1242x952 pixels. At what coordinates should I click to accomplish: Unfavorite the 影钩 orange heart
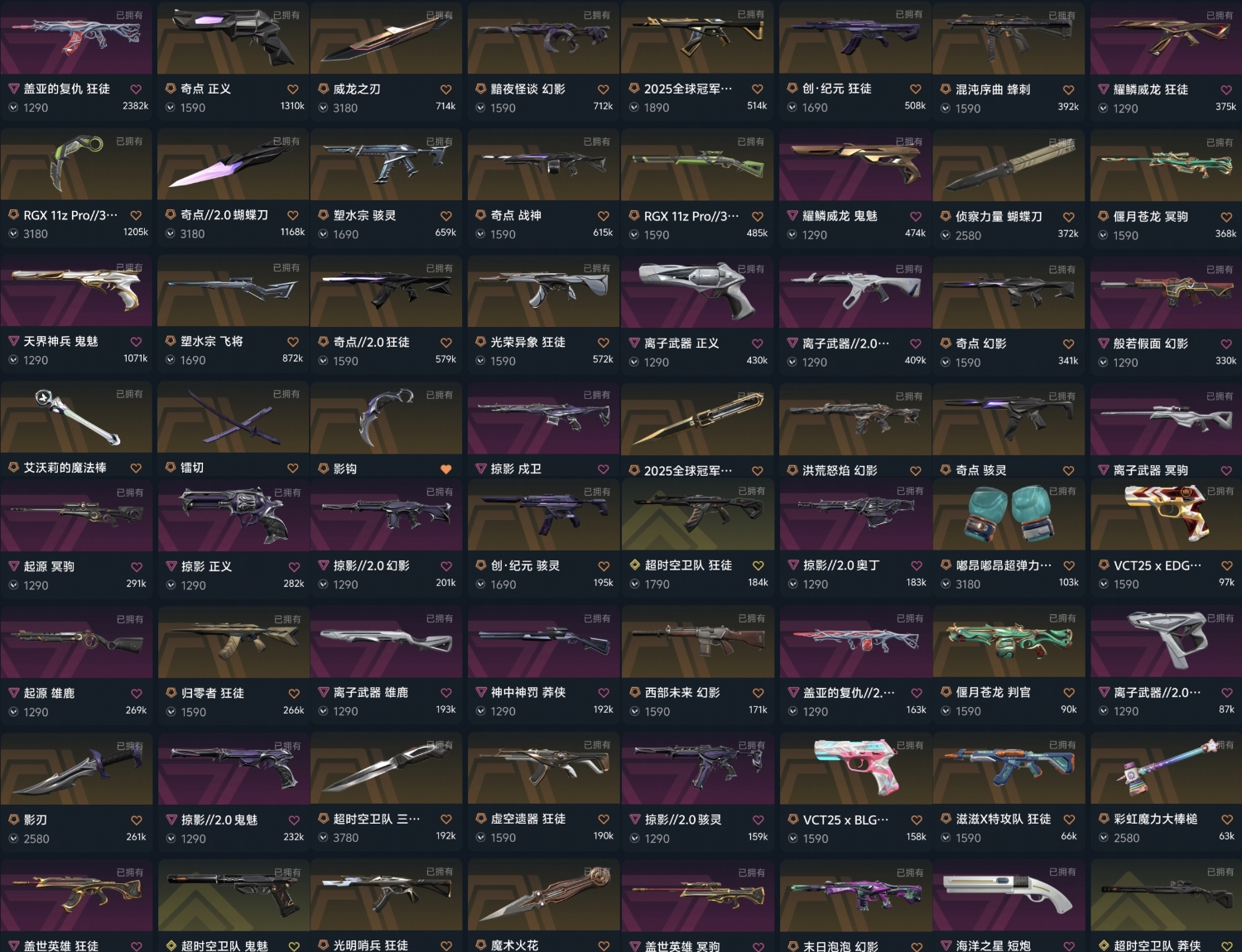pyautogui.click(x=445, y=469)
